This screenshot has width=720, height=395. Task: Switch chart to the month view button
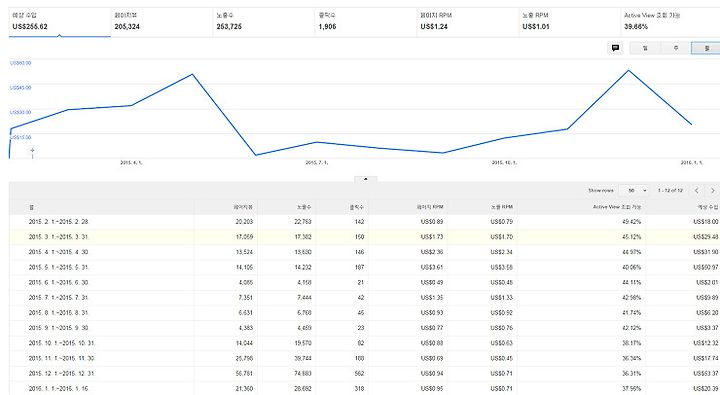[706, 48]
